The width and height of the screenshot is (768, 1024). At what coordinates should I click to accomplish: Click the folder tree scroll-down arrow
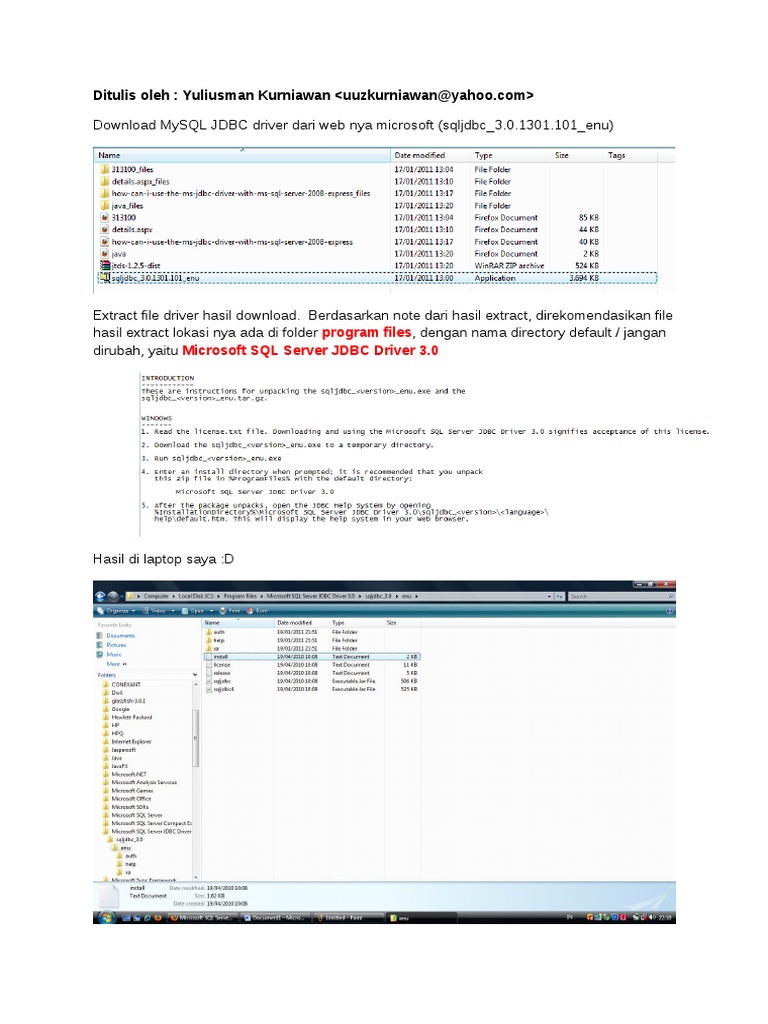(x=195, y=877)
